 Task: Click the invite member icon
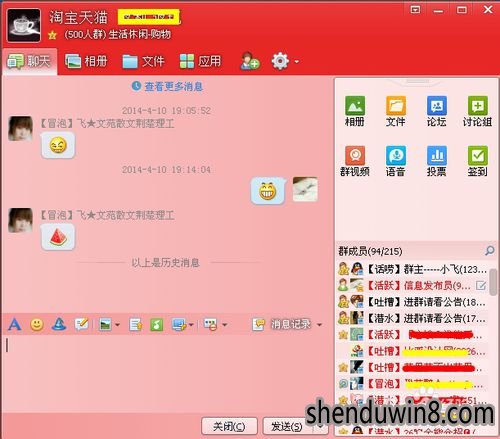pyautogui.click(x=250, y=61)
